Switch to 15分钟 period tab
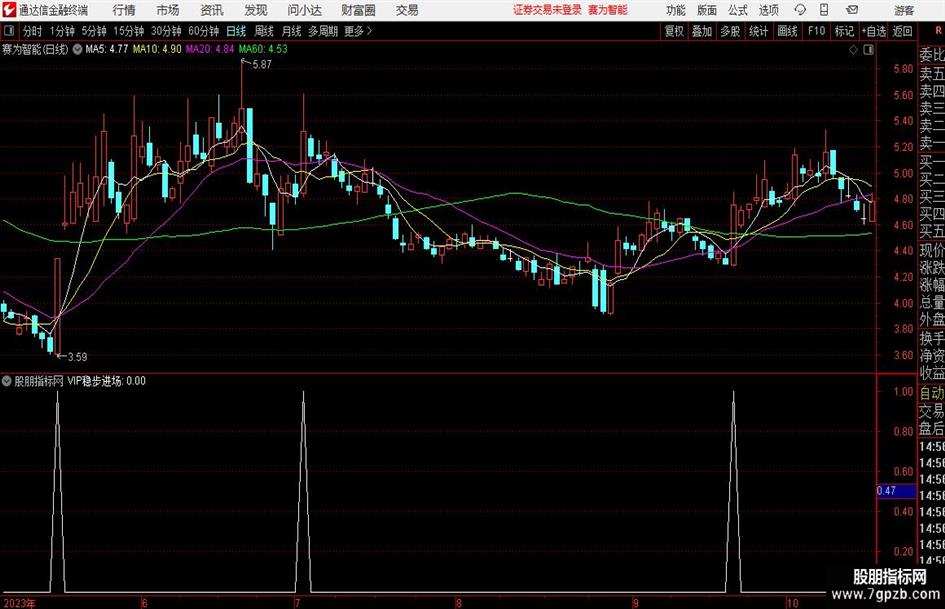 pos(128,31)
